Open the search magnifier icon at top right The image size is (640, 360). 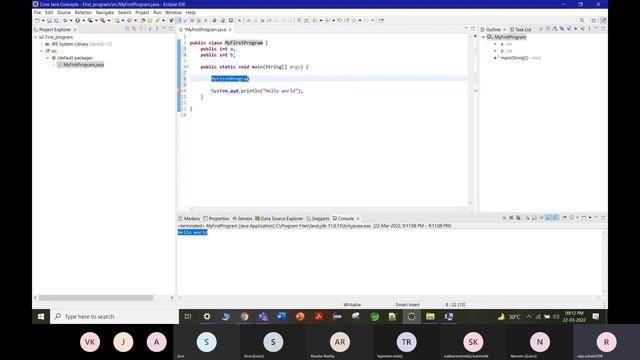582,20
